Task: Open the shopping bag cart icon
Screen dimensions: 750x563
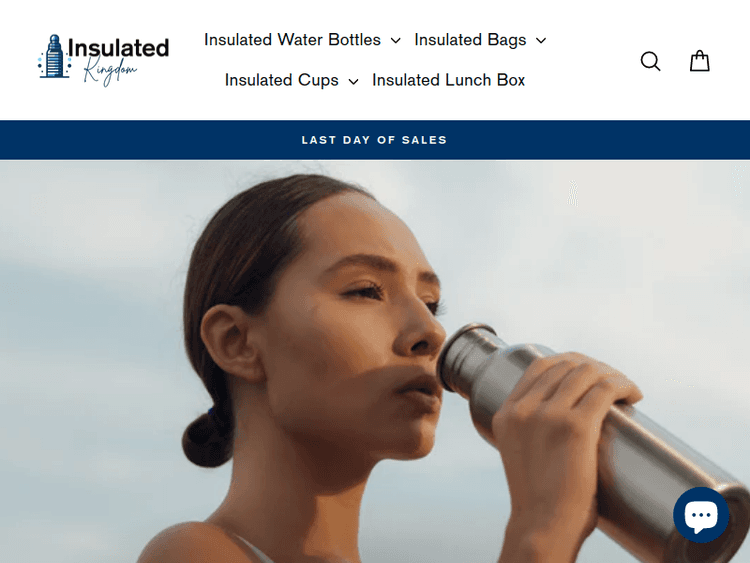Action: point(699,61)
